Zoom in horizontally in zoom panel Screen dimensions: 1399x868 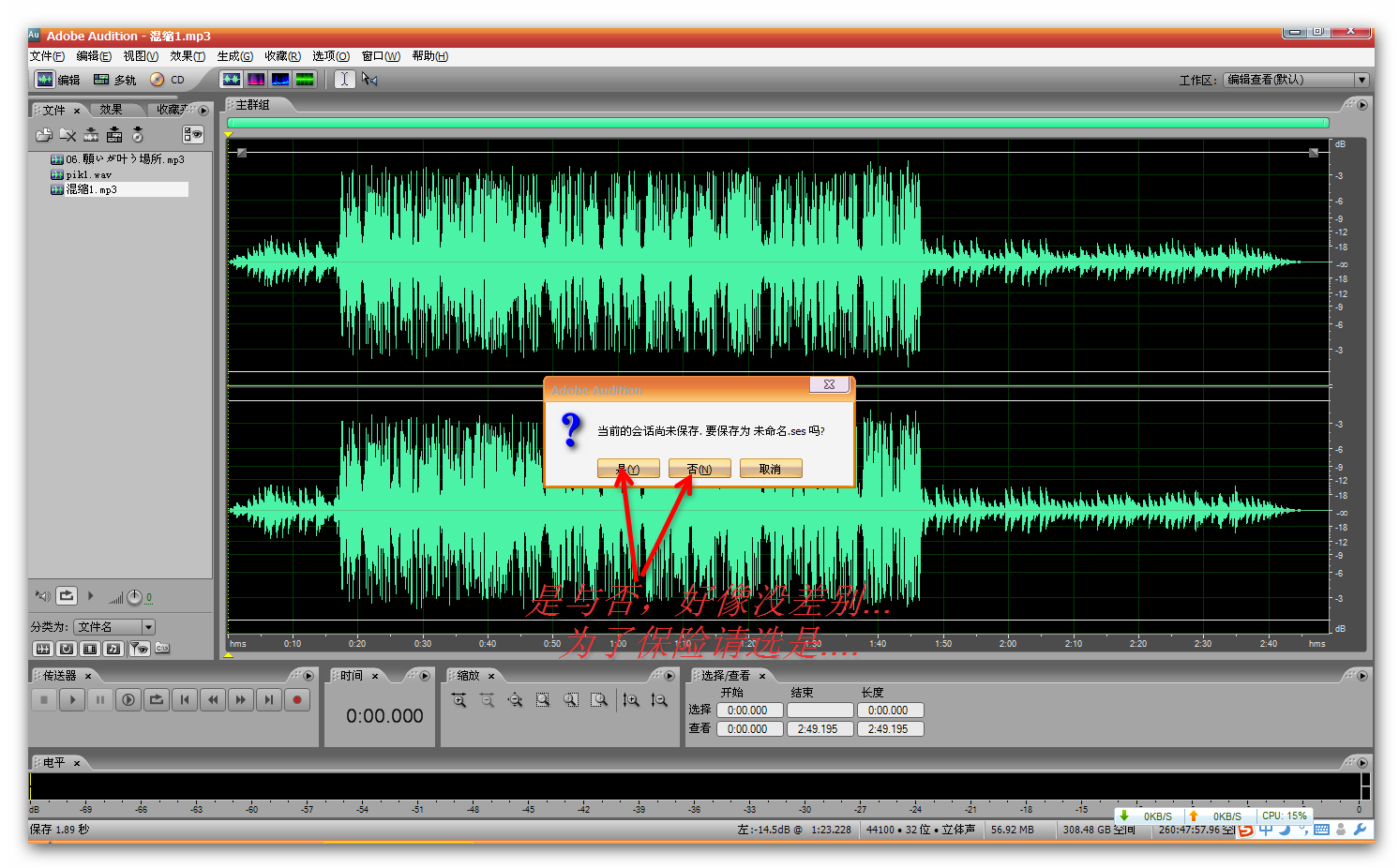(459, 700)
